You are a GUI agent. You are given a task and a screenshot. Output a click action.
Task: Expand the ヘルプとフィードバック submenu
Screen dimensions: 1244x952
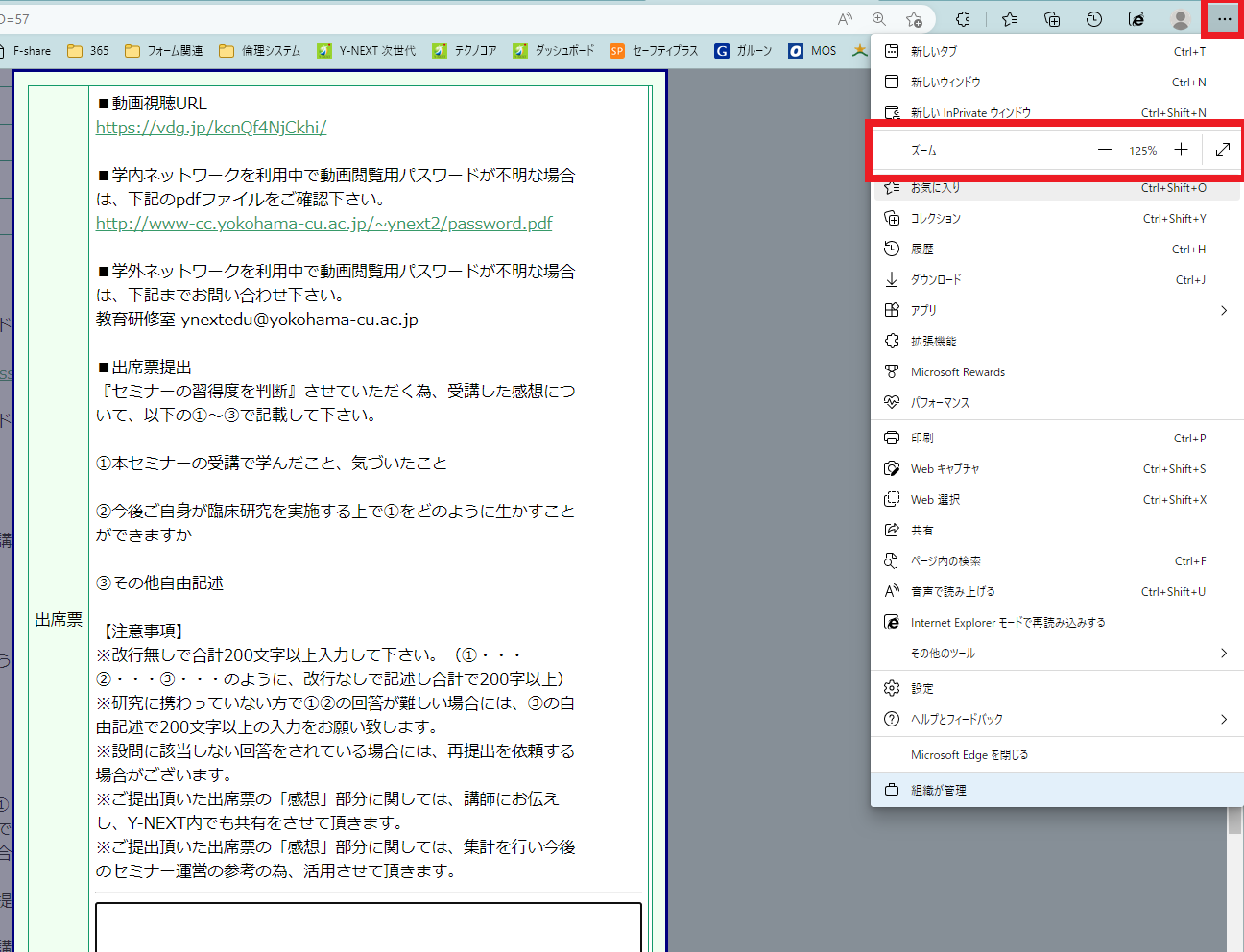click(x=1223, y=719)
